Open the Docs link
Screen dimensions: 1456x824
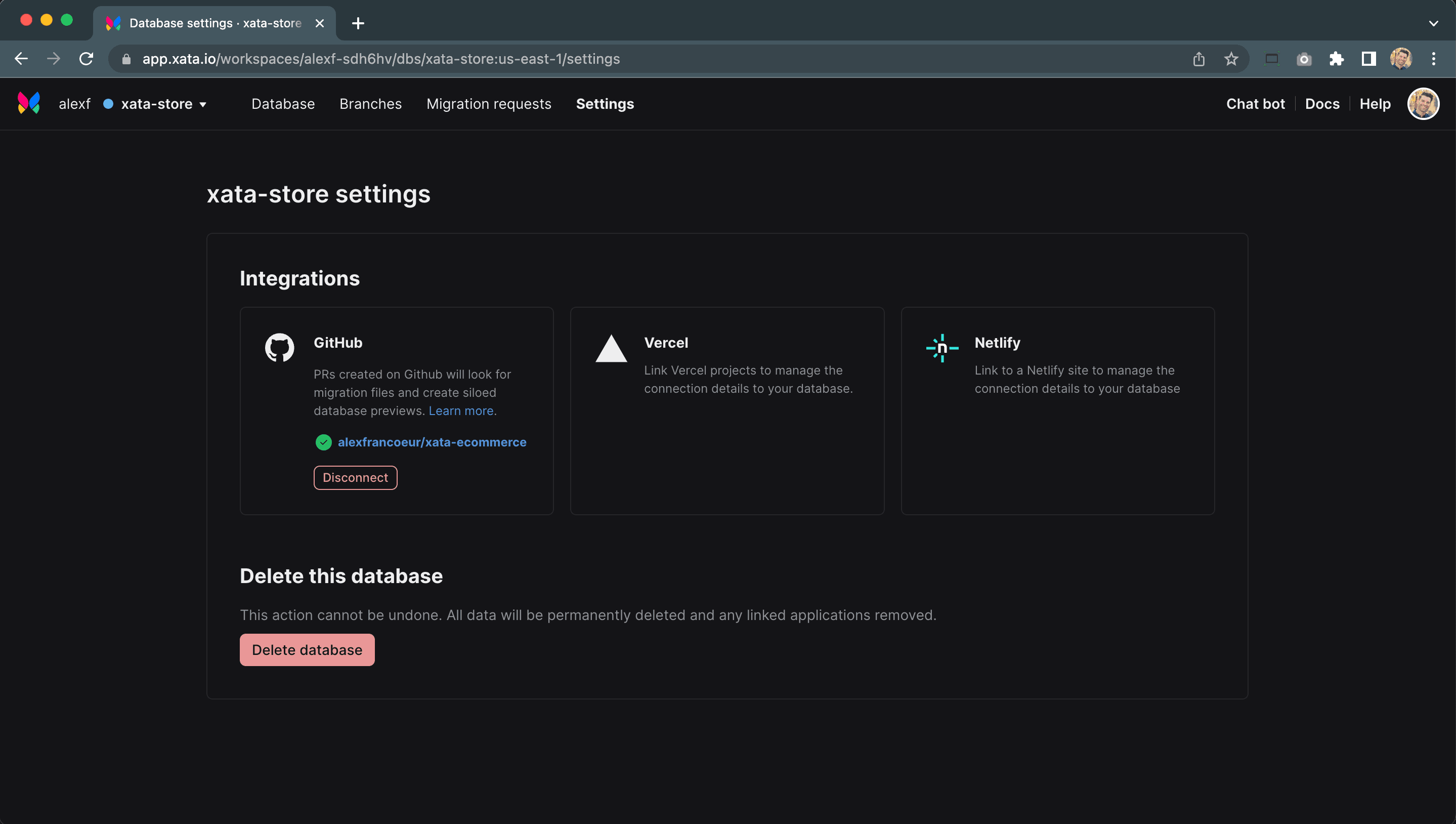pyautogui.click(x=1322, y=104)
